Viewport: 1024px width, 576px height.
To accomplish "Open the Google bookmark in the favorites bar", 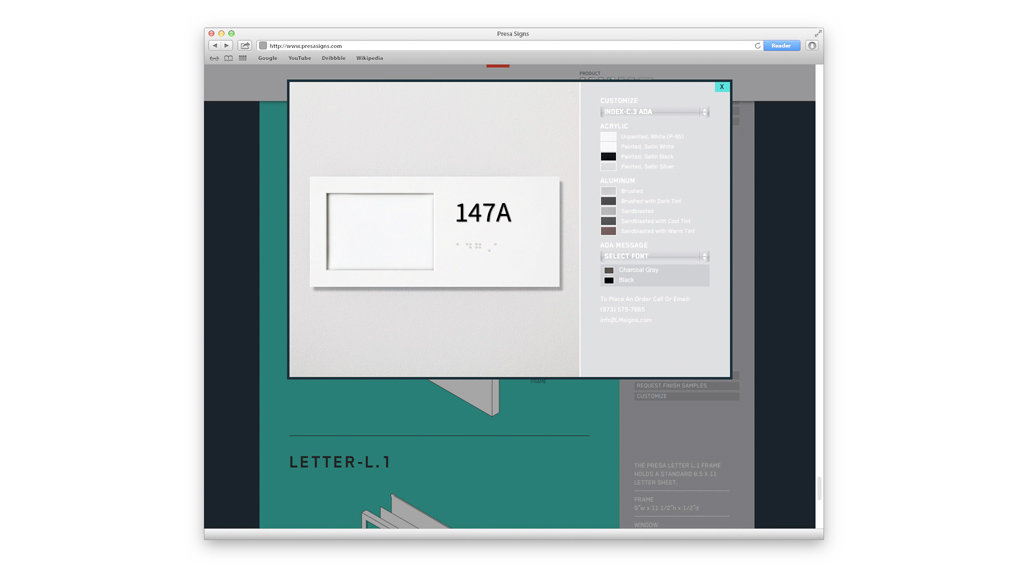I will (x=267, y=57).
